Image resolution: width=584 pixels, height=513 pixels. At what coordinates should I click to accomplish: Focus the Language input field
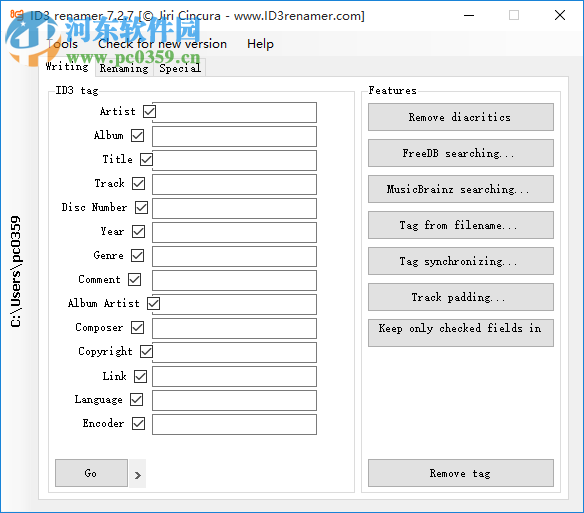[x=234, y=400]
